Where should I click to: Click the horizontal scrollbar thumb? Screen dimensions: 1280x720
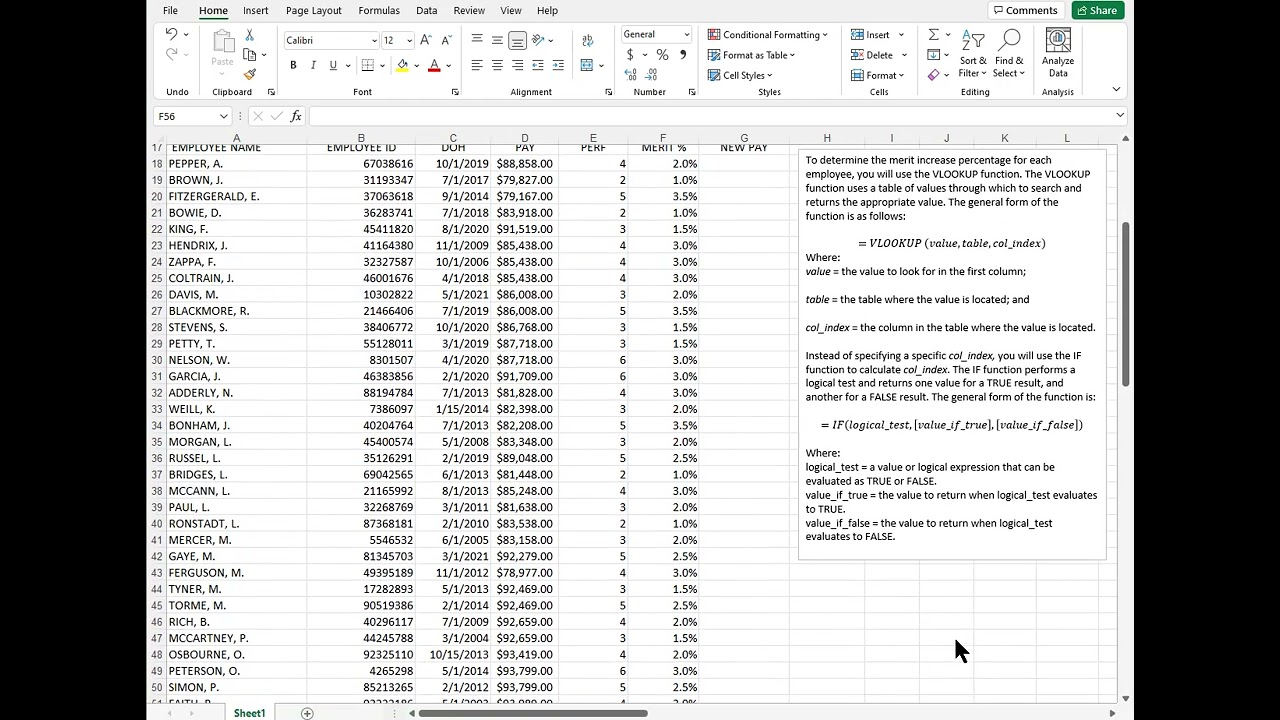[x=533, y=713]
